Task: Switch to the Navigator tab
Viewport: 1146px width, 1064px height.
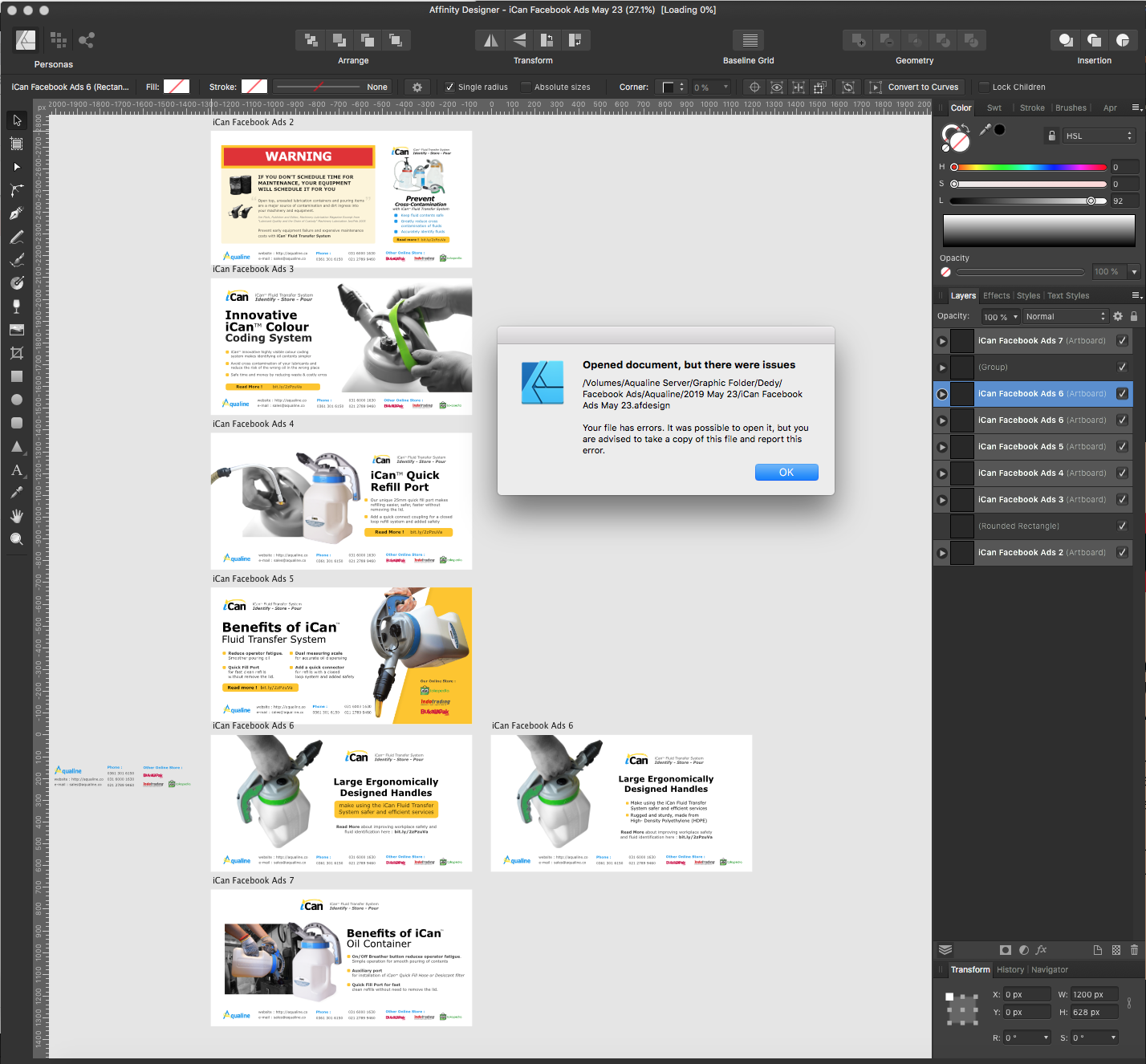Action: (1050, 970)
